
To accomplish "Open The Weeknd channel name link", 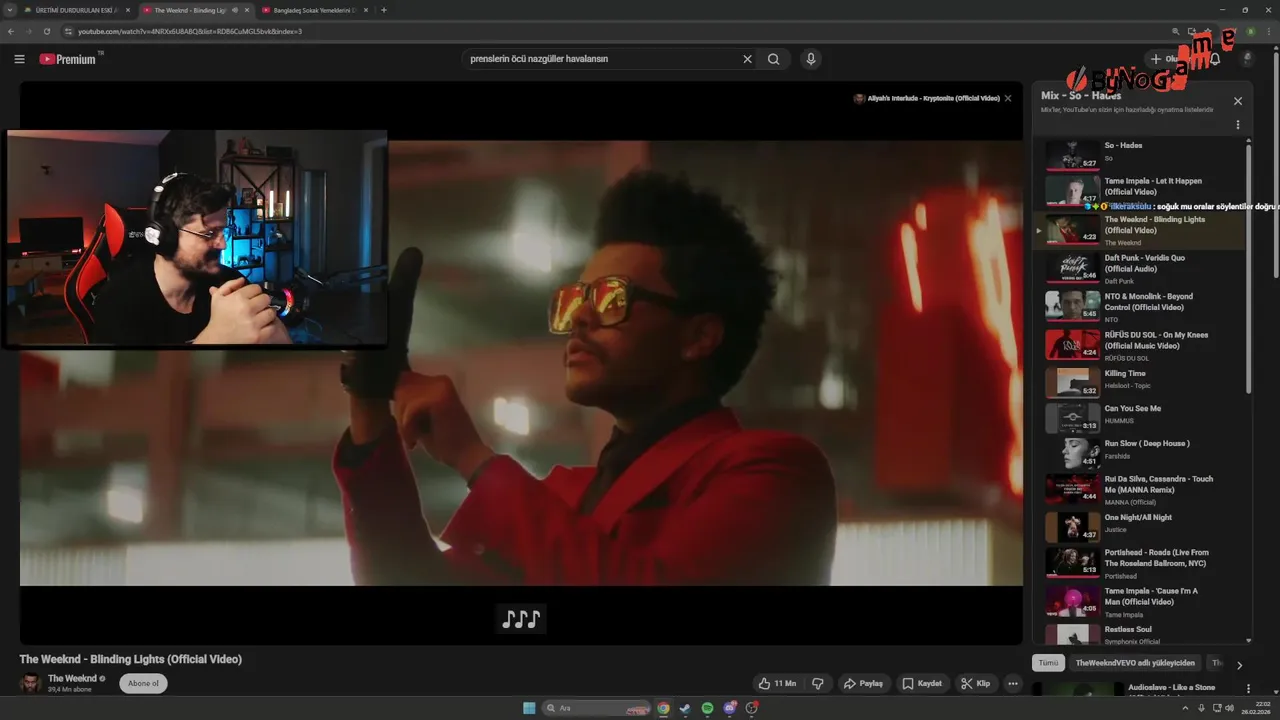I will (x=72, y=678).
